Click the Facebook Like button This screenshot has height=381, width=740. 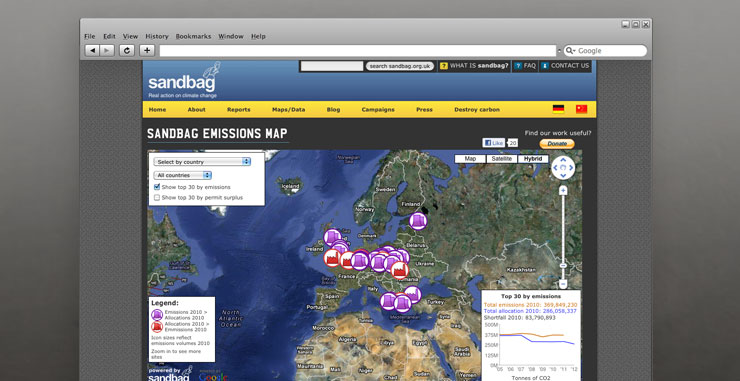click(493, 143)
